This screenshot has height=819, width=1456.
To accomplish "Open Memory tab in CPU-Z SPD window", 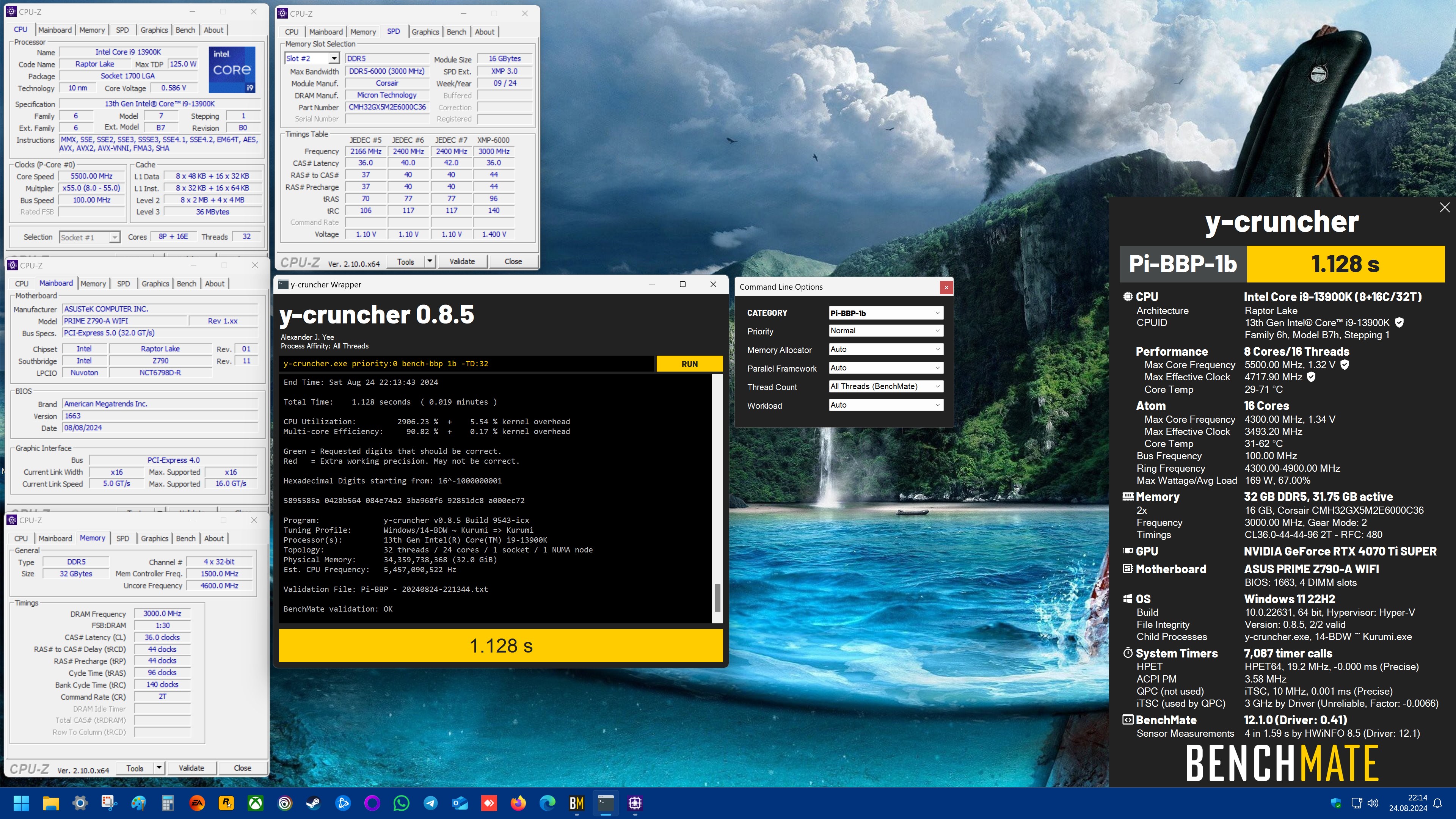I will (363, 31).
